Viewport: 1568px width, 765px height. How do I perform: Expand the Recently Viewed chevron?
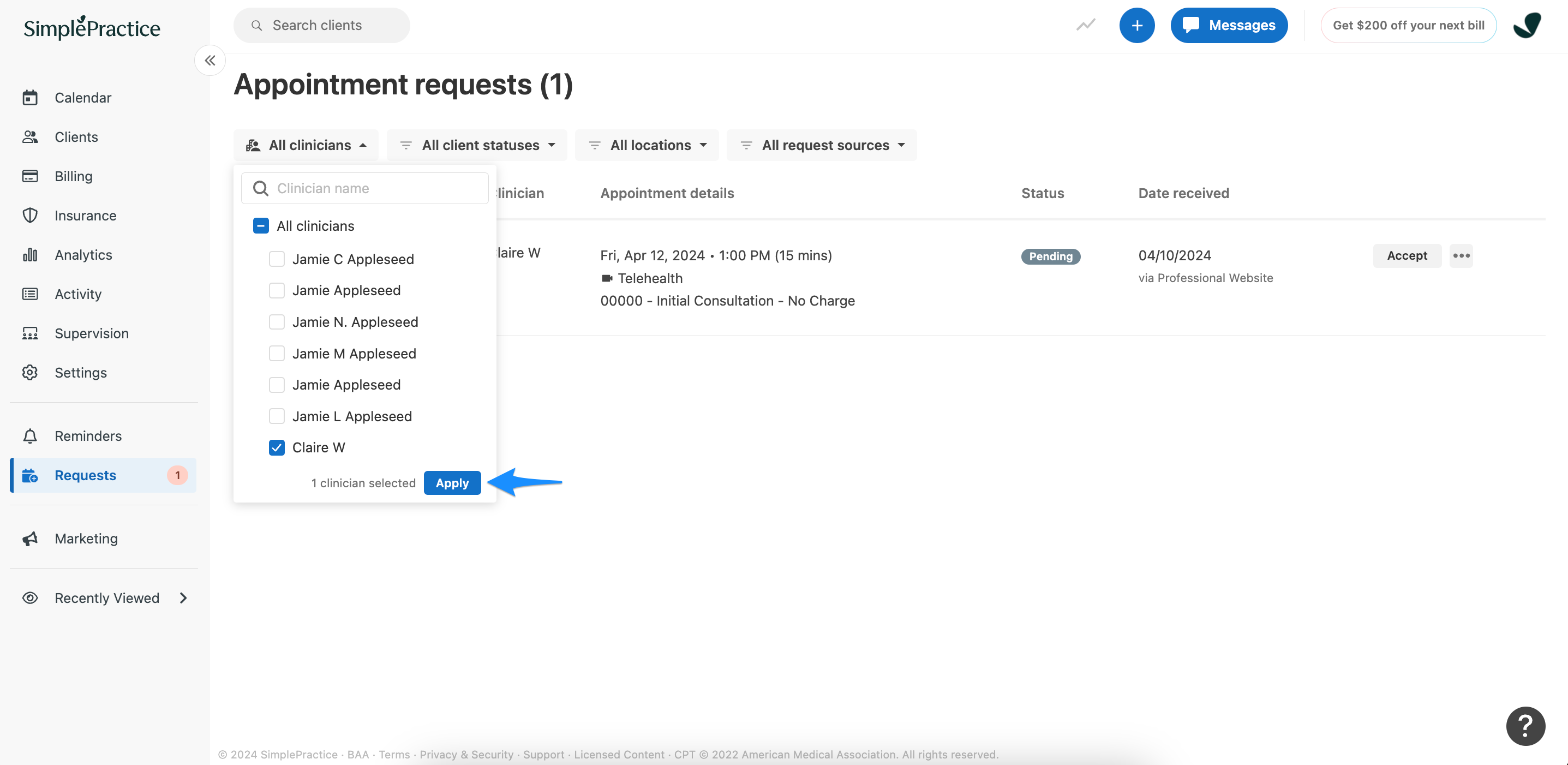click(x=183, y=598)
